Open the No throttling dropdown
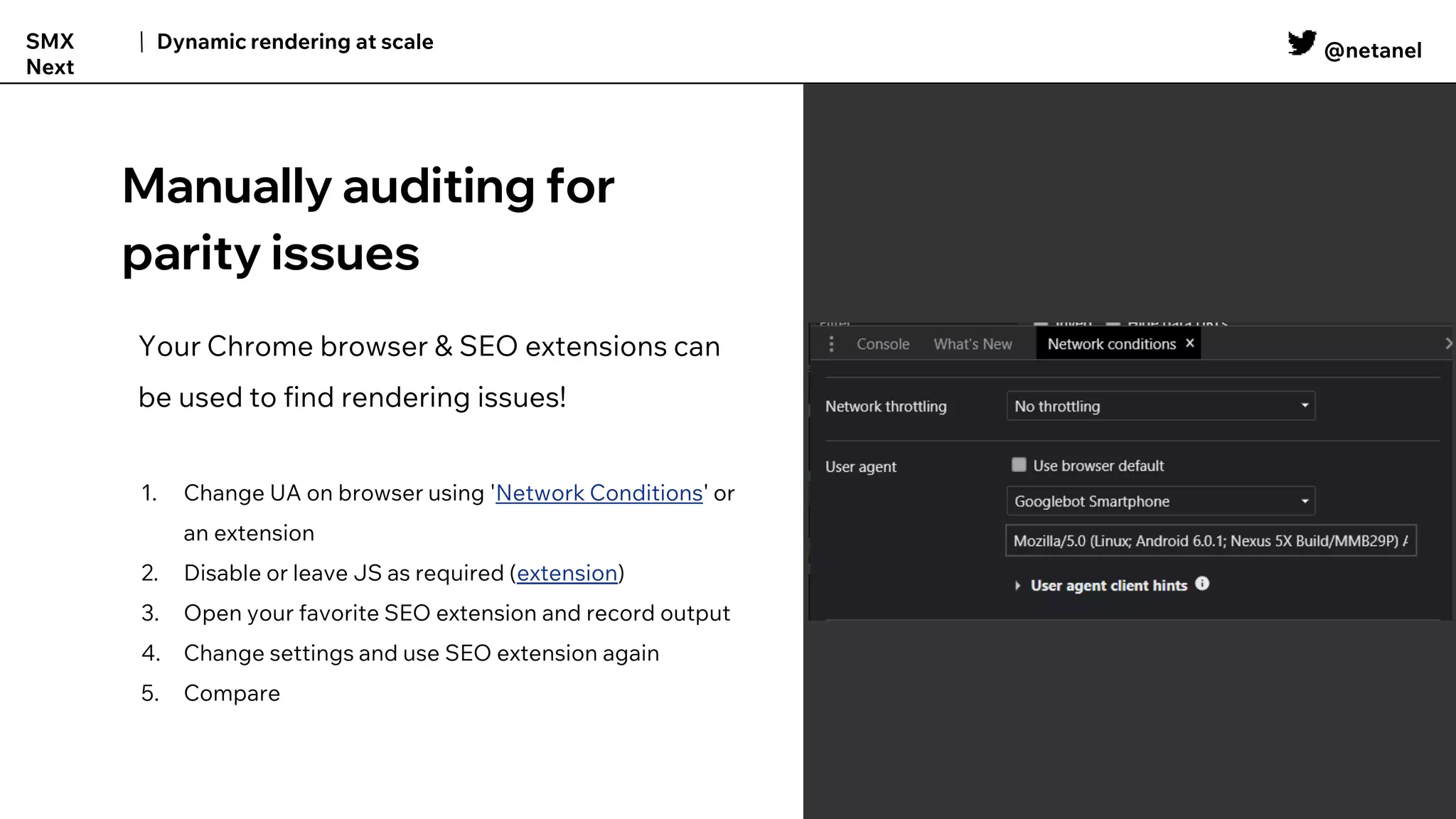This screenshot has height=819, width=1456. [x=1160, y=406]
